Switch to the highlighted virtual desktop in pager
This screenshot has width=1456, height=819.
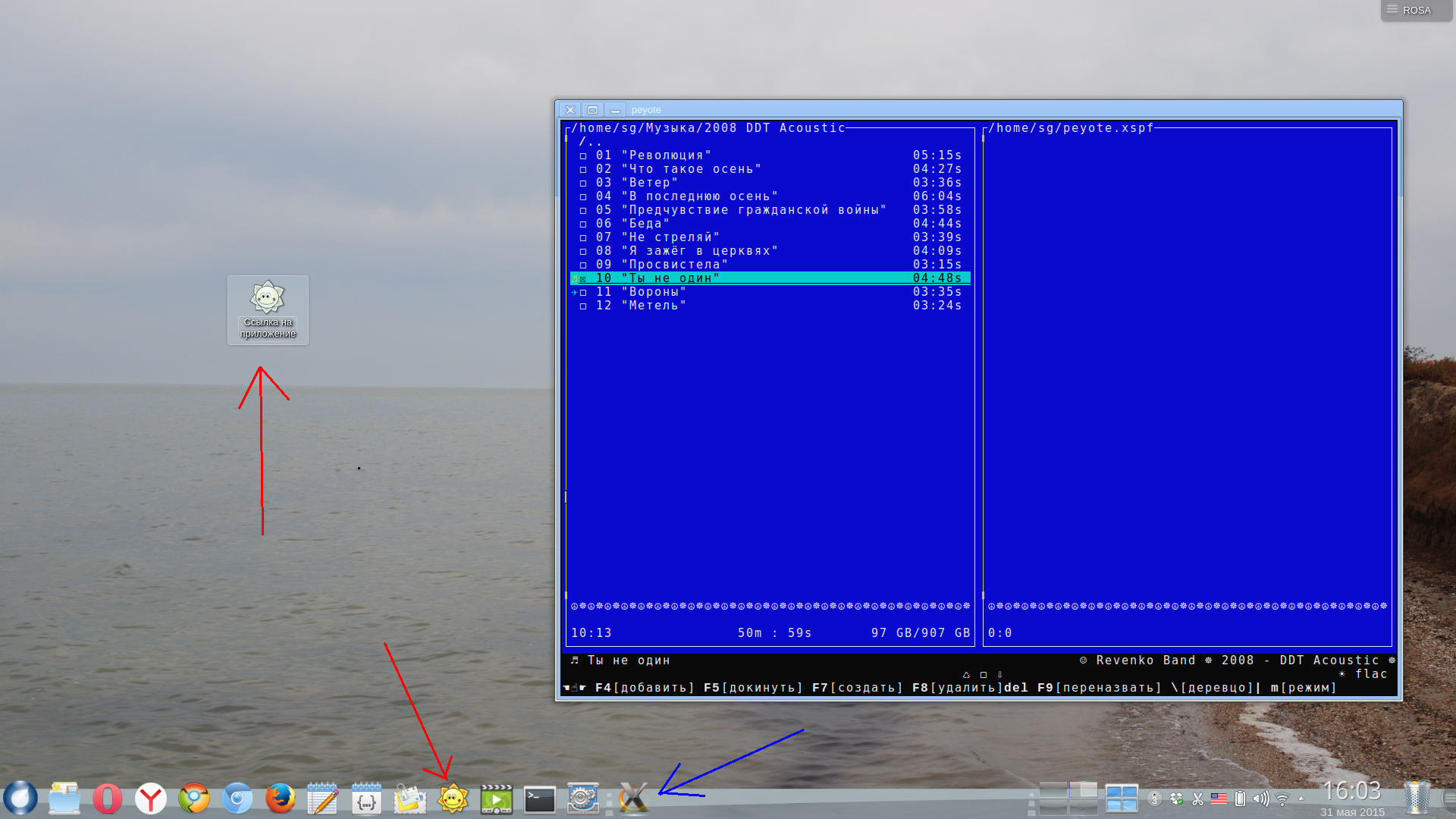(x=1083, y=791)
